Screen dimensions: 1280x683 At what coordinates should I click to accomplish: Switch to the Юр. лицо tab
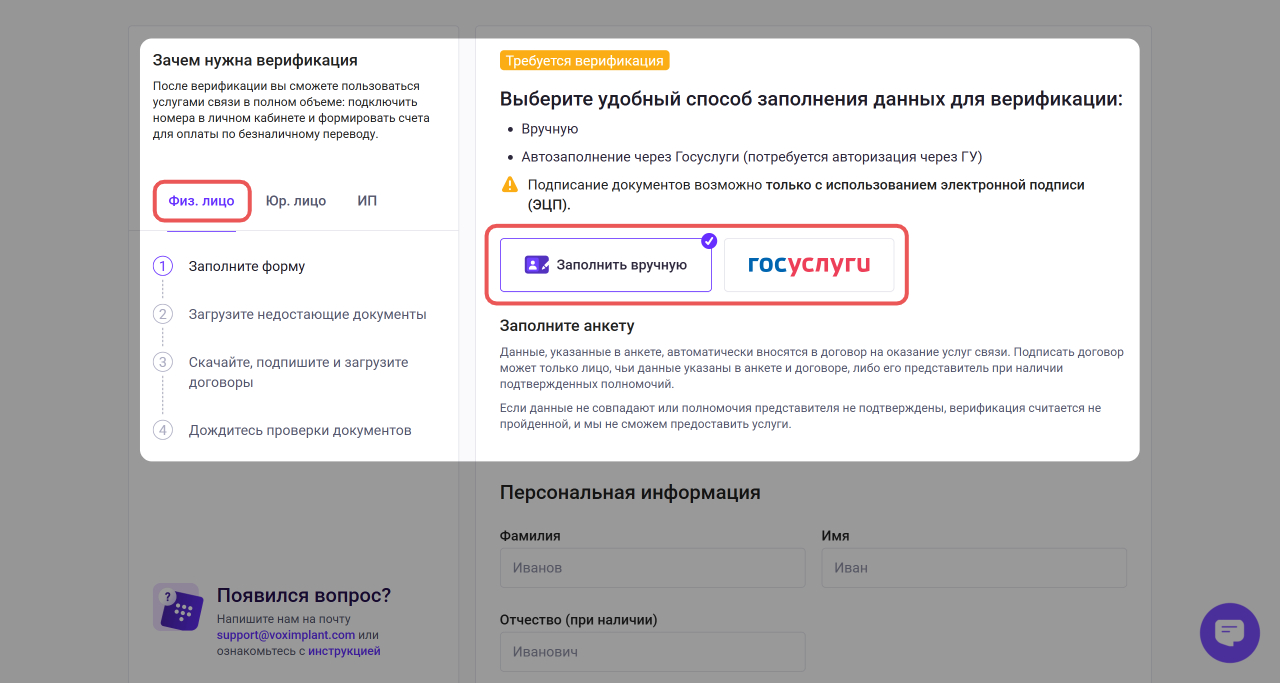tap(296, 200)
